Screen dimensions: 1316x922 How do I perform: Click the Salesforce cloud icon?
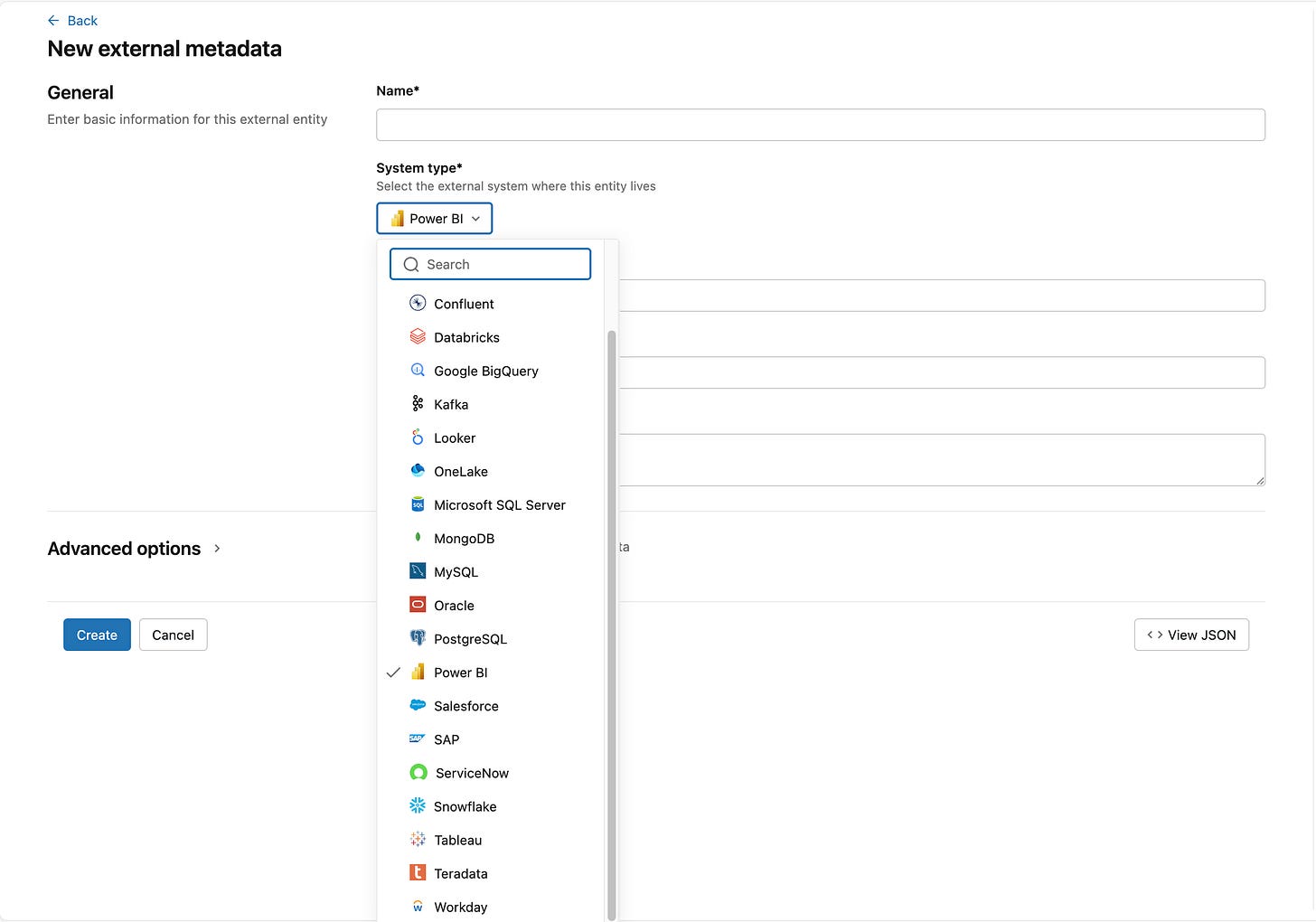click(418, 705)
